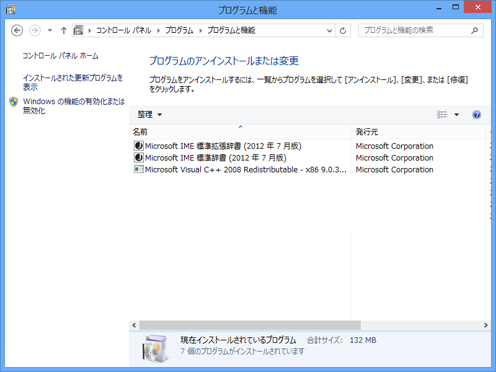496x372 pixels.
Task: Sort by the 名前 column header
Action: coord(240,132)
